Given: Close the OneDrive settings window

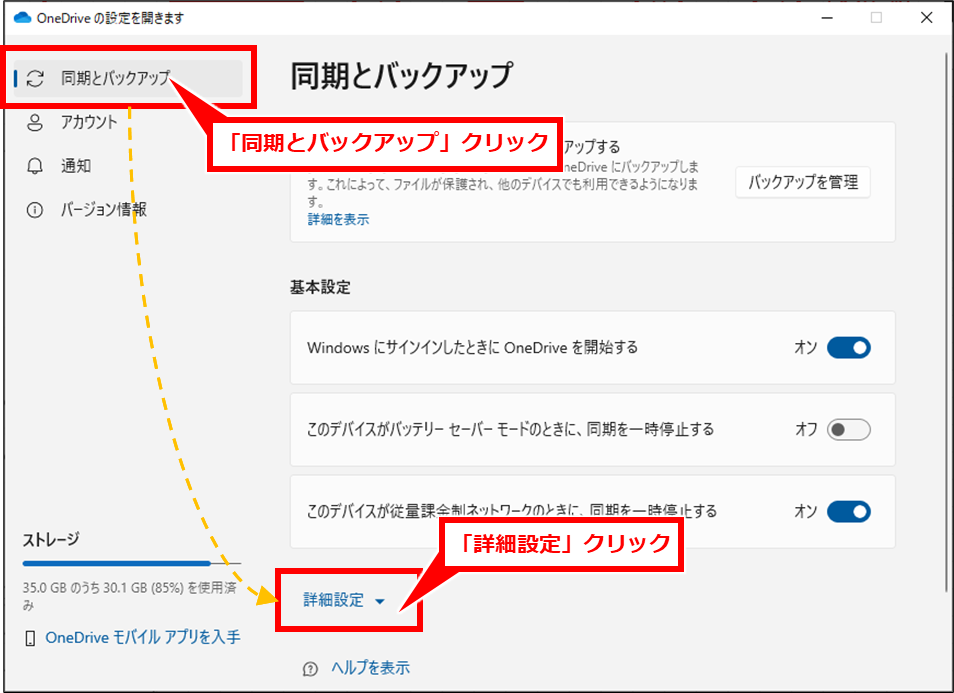Looking at the screenshot, I should (x=927, y=18).
